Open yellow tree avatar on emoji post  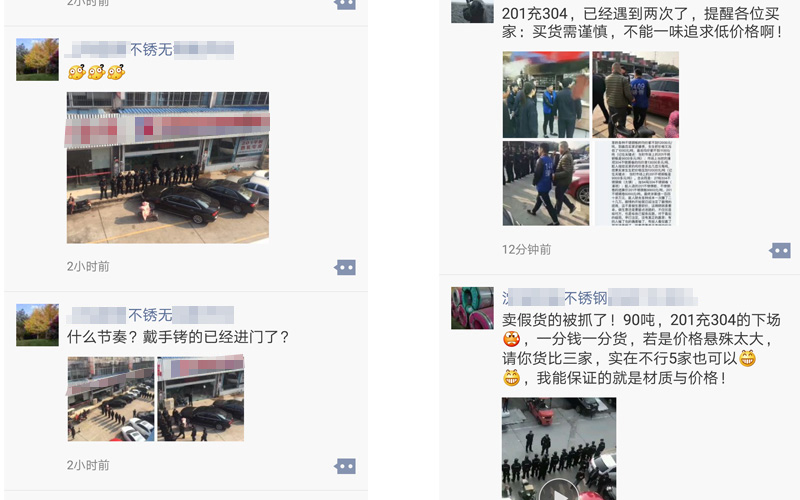37,59
